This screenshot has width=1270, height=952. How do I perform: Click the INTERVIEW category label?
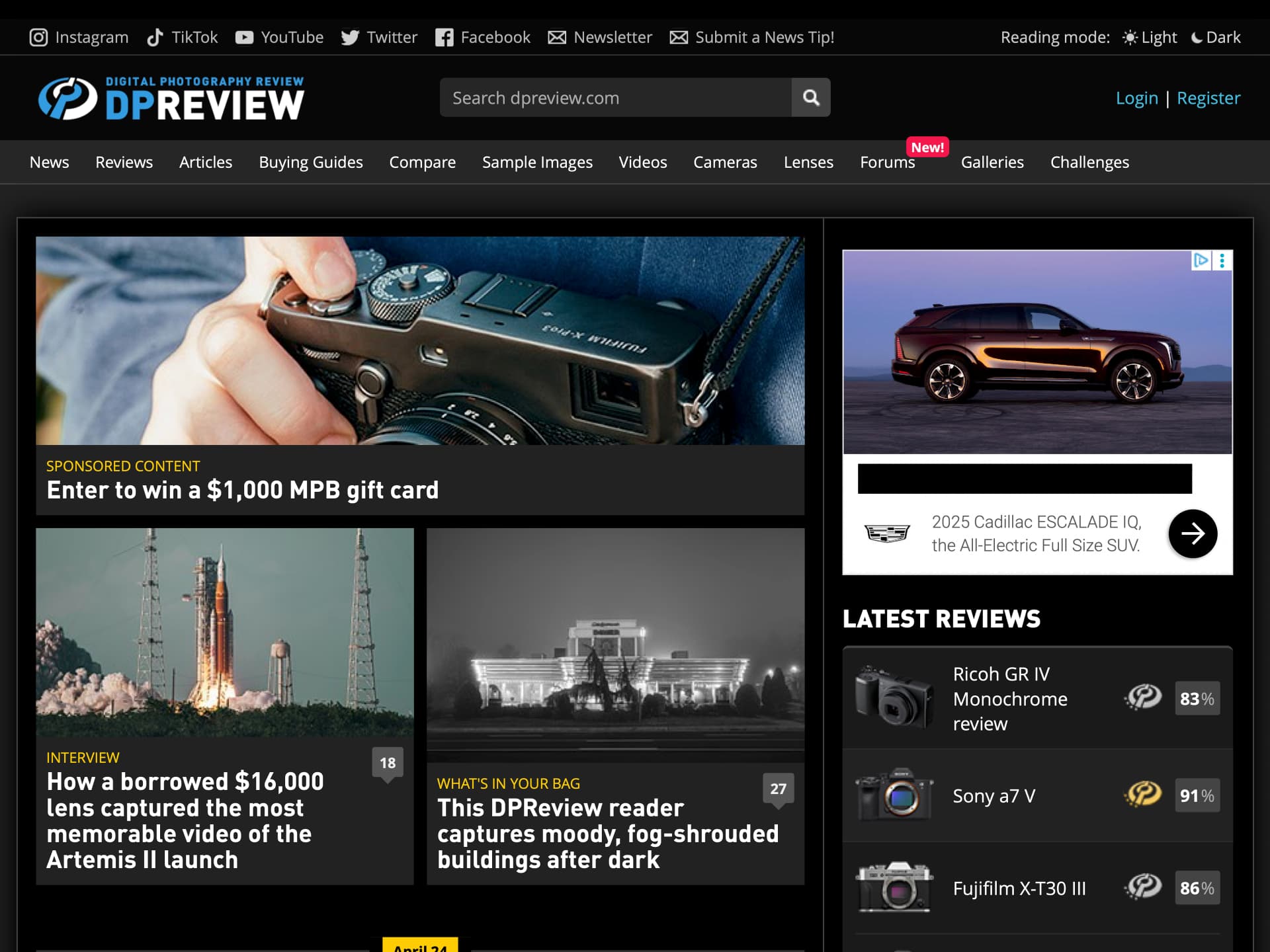coord(83,758)
